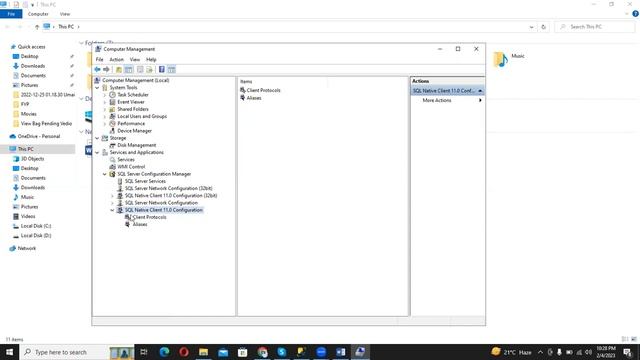Select Aliases in the tree pane

click(140, 224)
